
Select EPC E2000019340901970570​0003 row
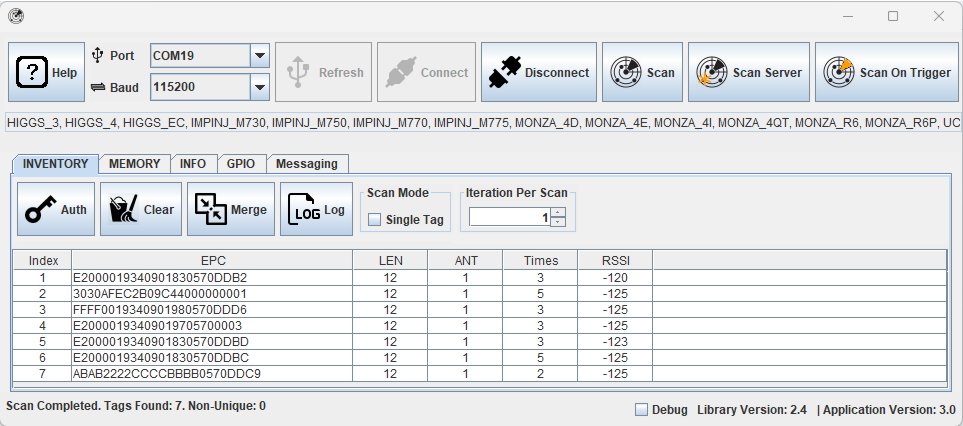[x=480, y=326]
